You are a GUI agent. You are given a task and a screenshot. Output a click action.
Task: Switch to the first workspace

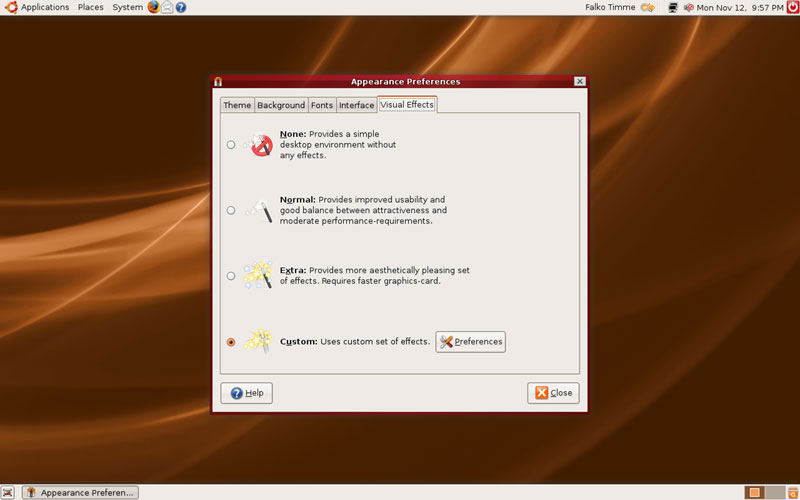click(x=755, y=492)
